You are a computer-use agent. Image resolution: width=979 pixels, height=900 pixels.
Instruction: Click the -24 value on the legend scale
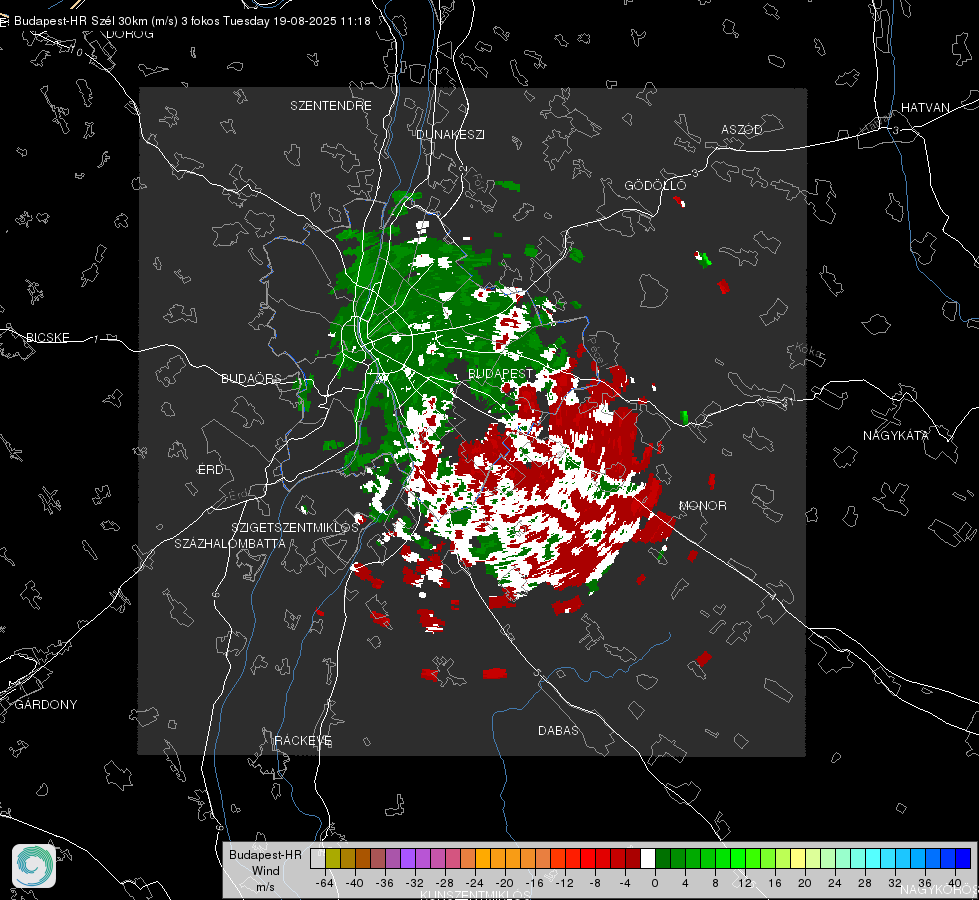coord(475,883)
